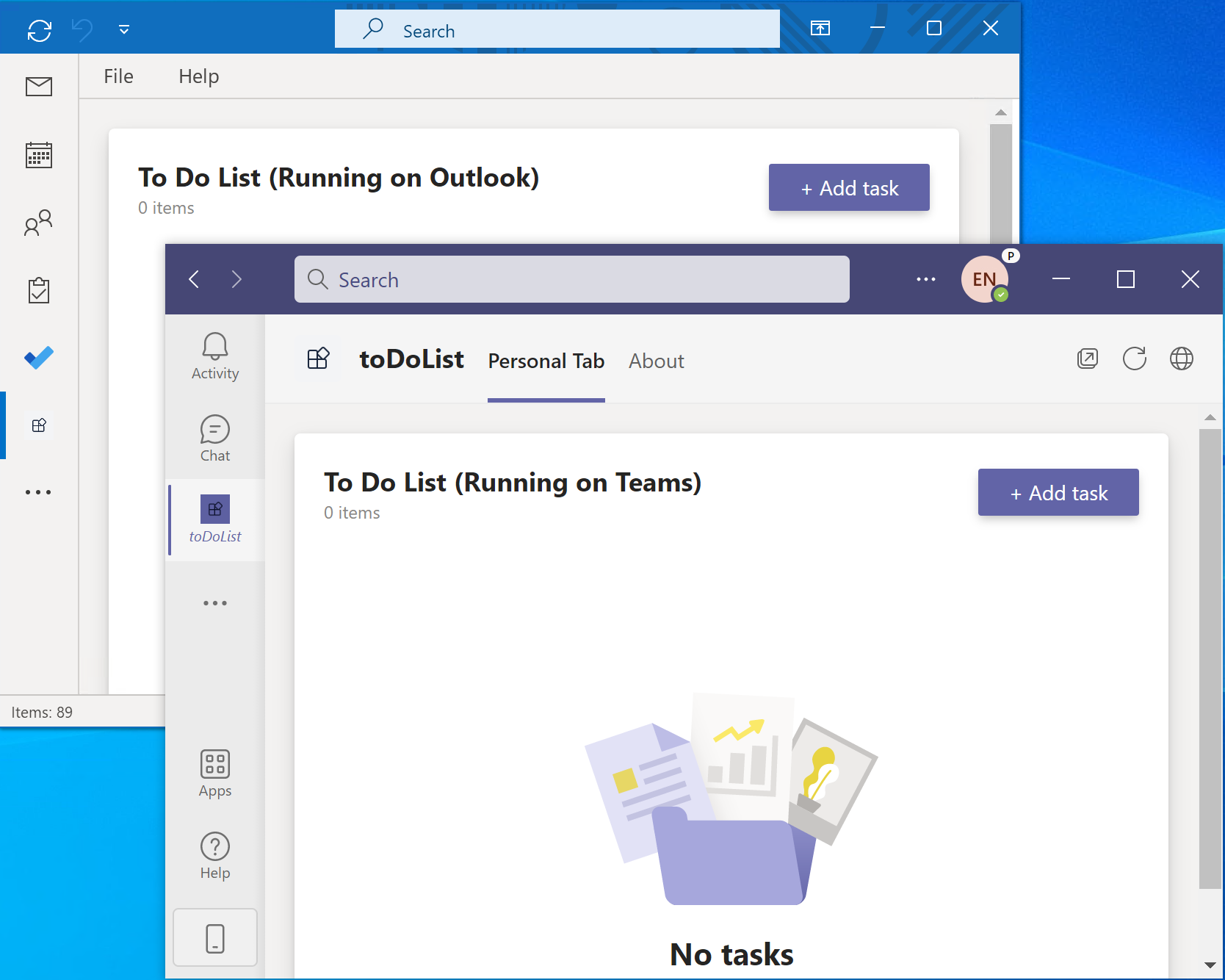Open the Outlook File menu
Image resolution: width=1225 pixels, height=980 pixels.
click(119, 76)
